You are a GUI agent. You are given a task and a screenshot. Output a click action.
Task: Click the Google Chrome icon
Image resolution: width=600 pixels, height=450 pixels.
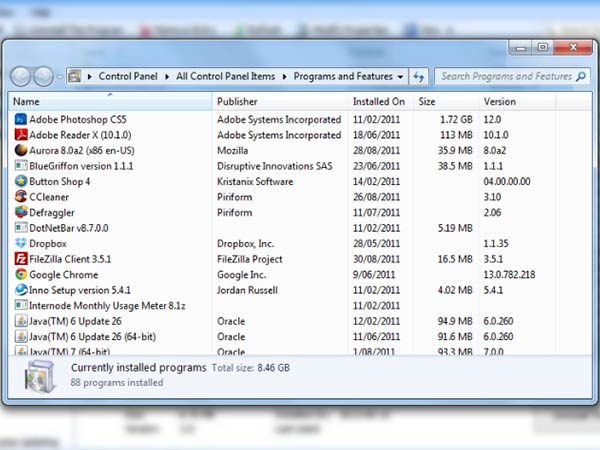(x=21, y=274)
